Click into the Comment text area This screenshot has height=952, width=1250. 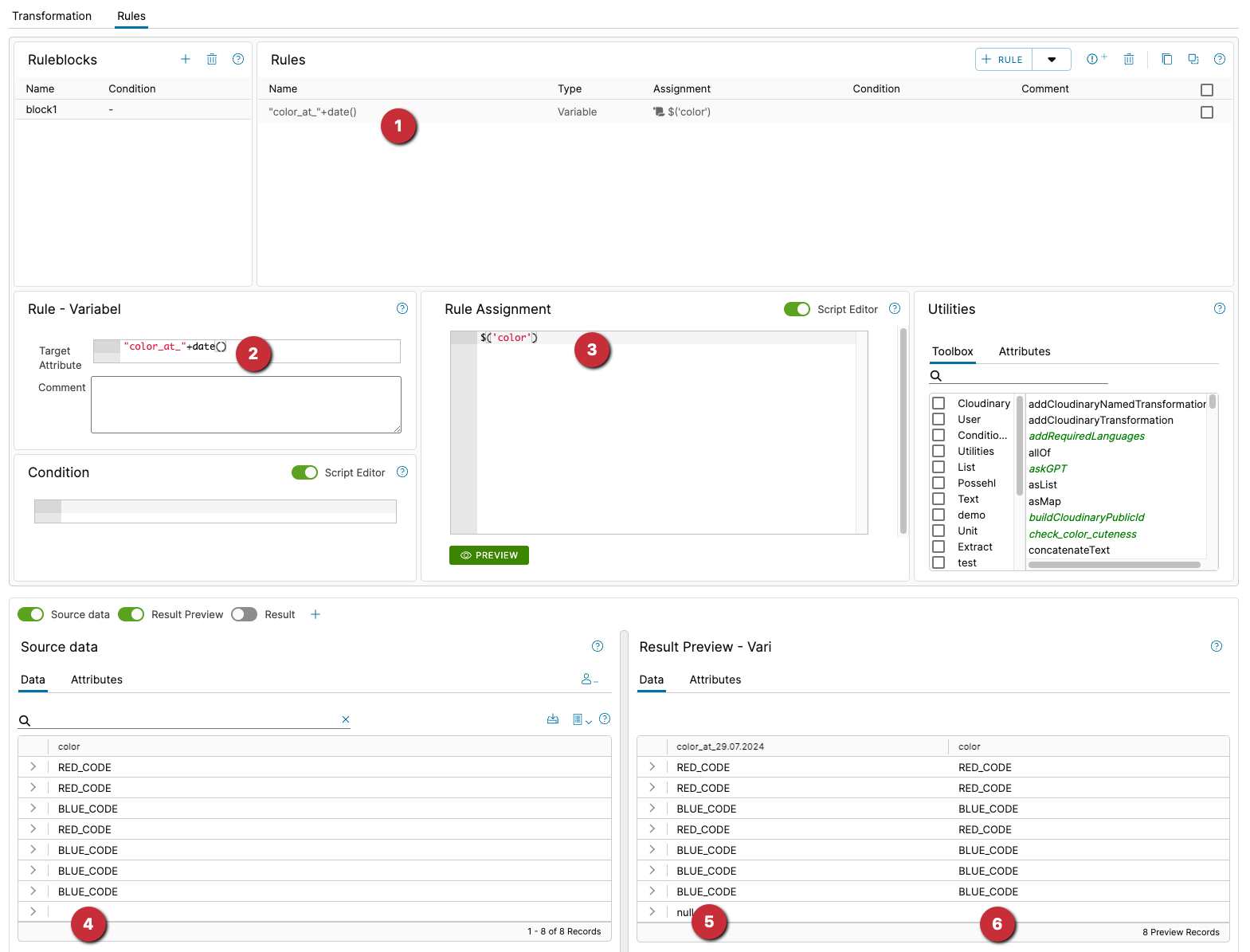coord(245,405)
